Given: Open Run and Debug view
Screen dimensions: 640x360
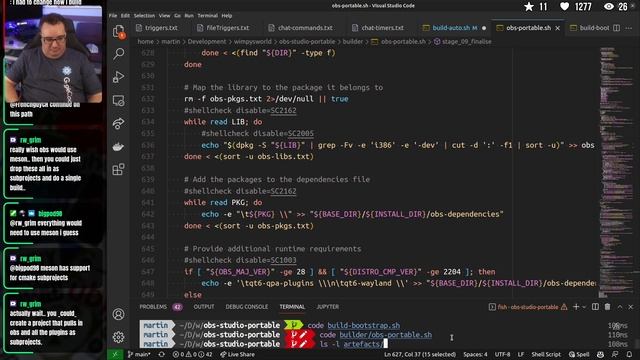Looking at the screenshot, I should (118, 77).
